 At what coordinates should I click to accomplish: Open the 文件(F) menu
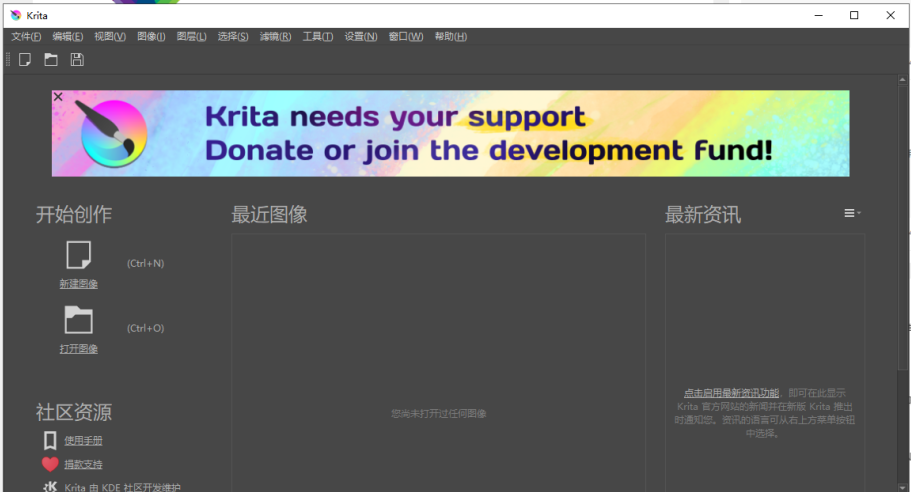click(26, 37)
